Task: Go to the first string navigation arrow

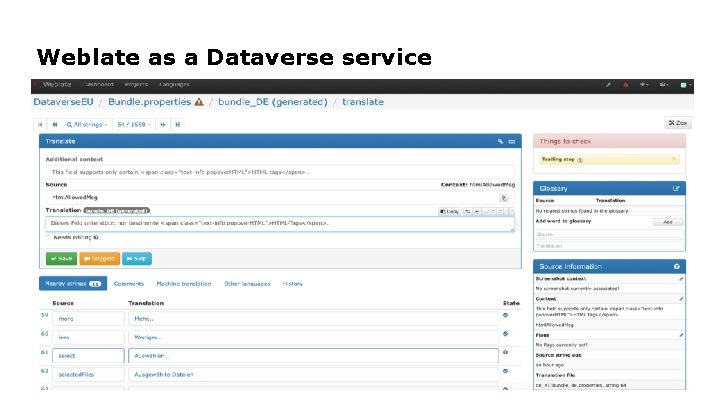Action: click(40, 124)
